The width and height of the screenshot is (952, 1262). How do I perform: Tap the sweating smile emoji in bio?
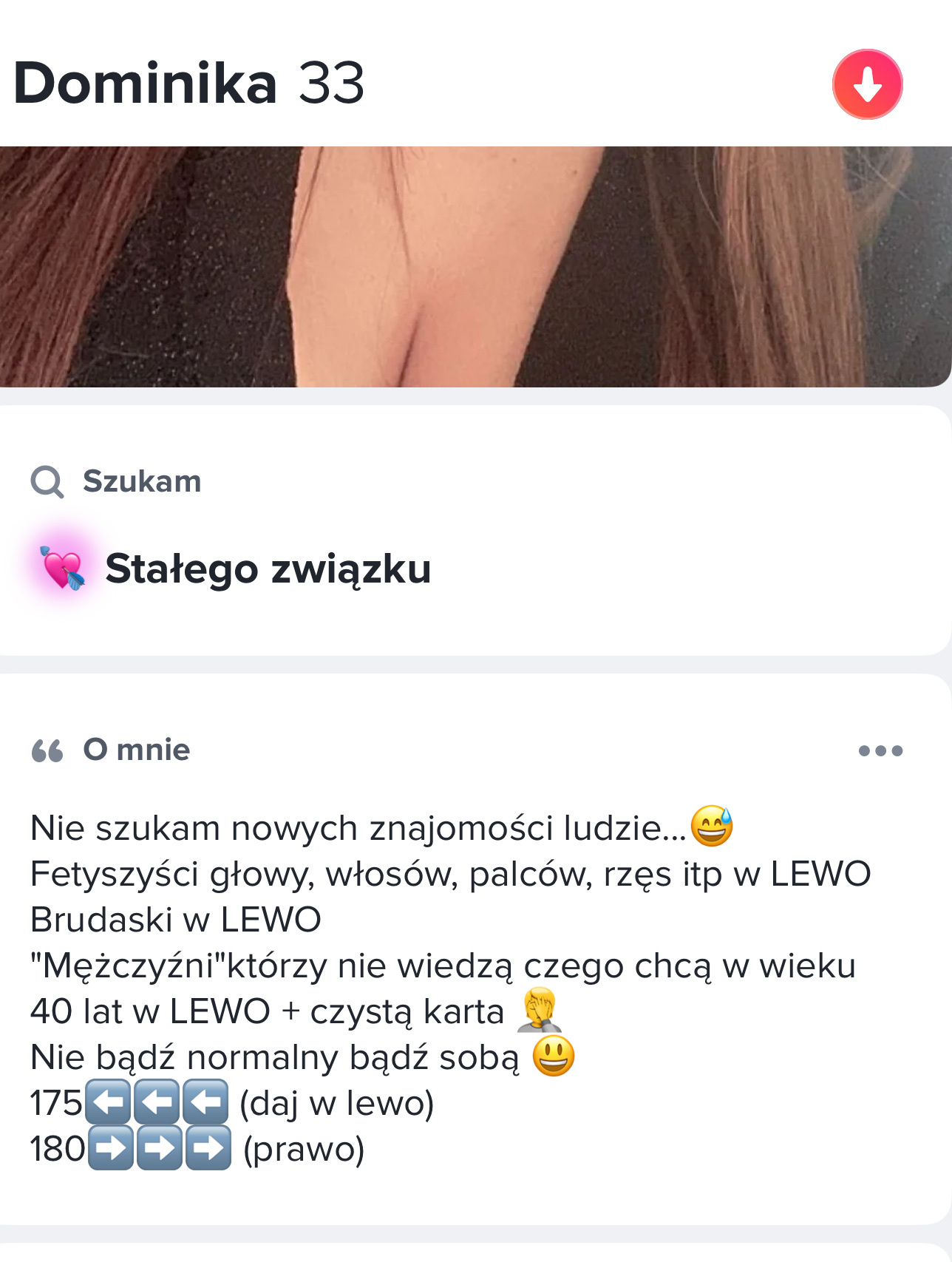(x=712, y=826)
